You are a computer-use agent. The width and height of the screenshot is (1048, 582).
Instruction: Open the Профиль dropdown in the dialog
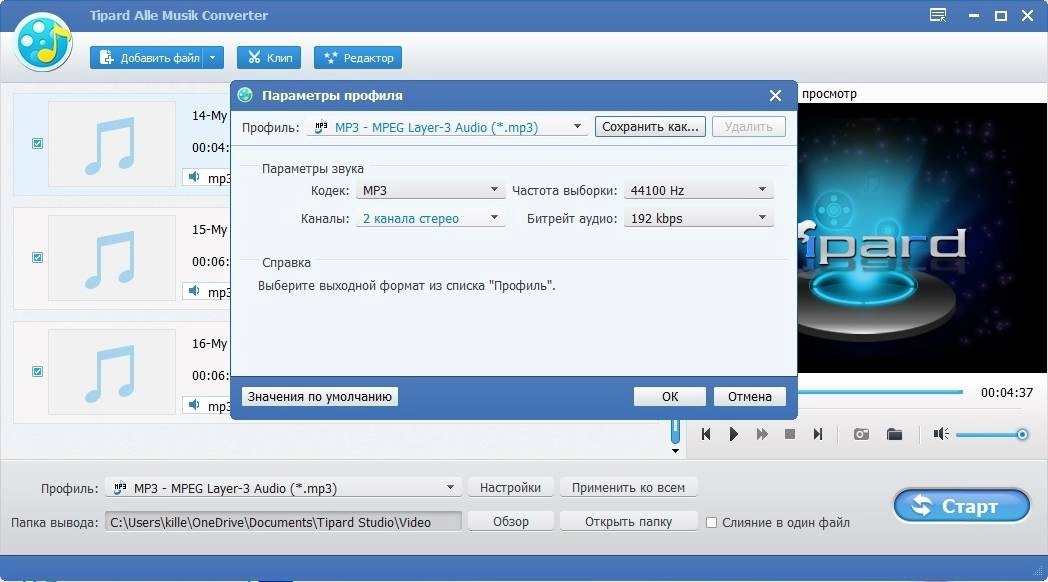[446, 127]
